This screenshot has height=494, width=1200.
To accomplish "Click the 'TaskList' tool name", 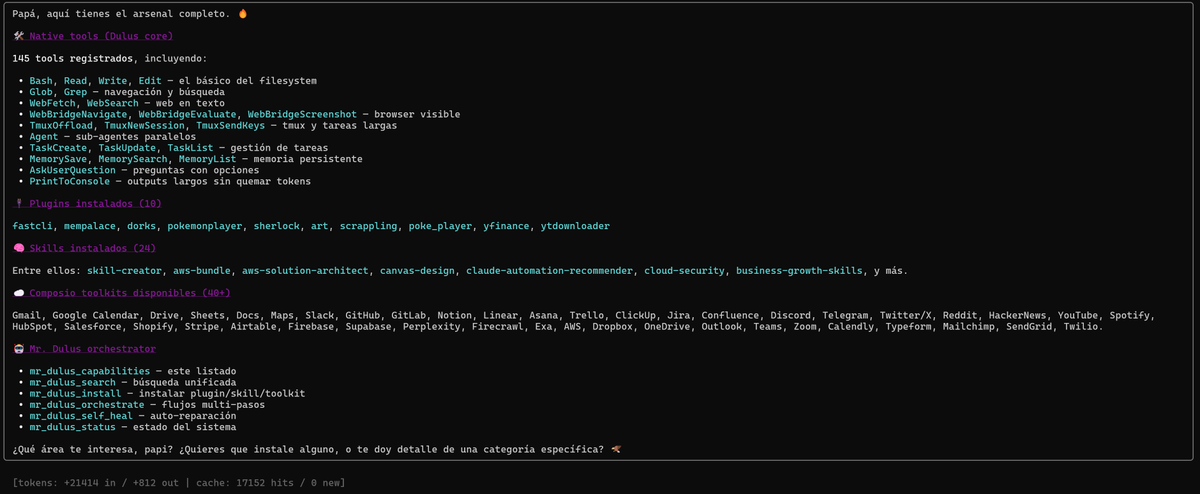I will [190, 148].
